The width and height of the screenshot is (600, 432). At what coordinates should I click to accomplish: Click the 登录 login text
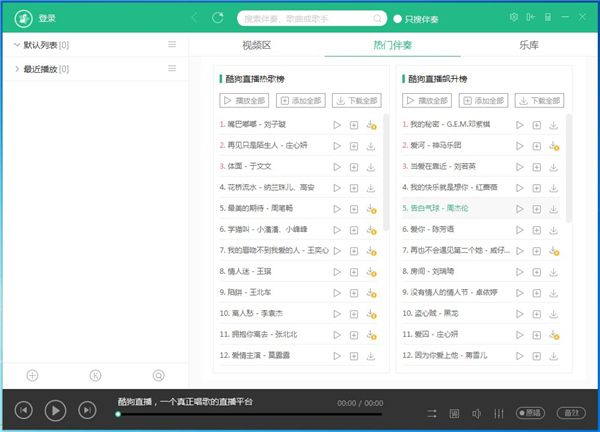pyautogui.click(x=47, y=18)
